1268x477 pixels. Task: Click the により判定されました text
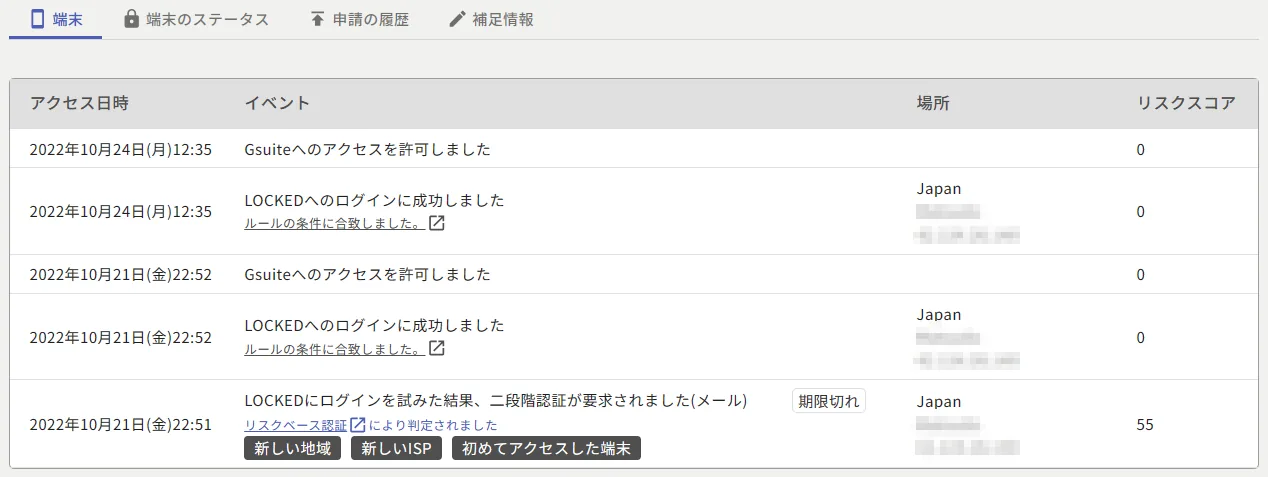pyautogui.click(x=433, y=425)
